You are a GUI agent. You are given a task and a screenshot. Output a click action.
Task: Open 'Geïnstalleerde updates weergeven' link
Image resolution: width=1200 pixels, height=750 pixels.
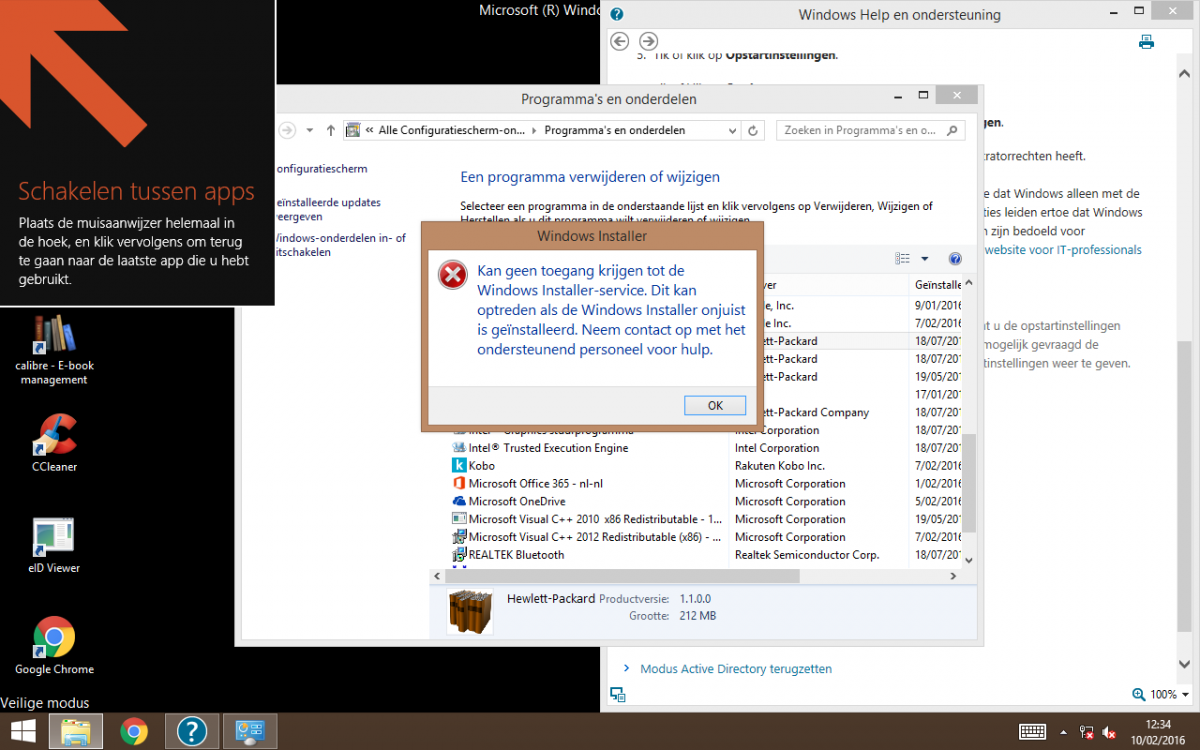(x=328, y=209)
